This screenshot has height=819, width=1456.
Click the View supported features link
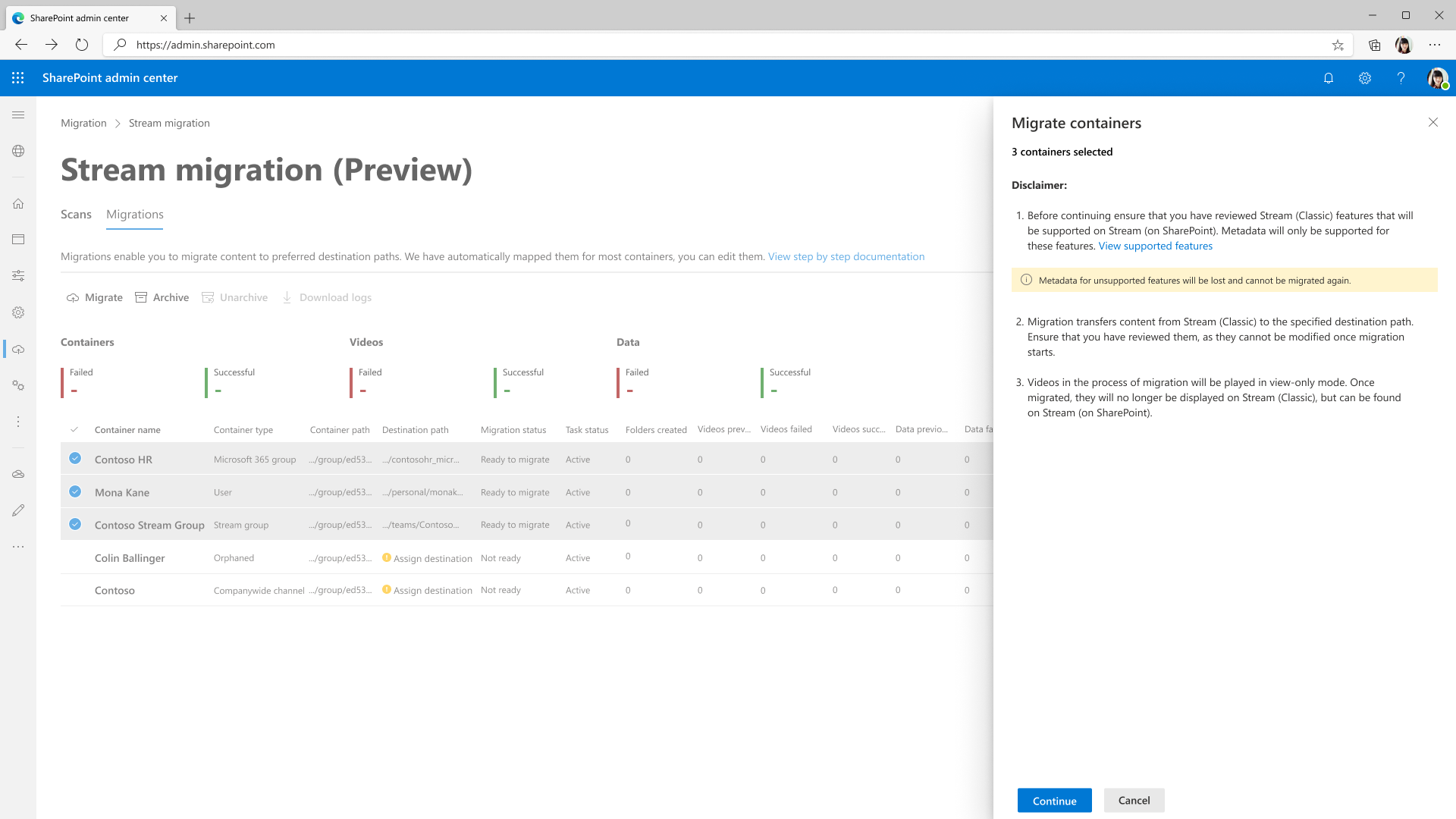[x=1156, y=246]
